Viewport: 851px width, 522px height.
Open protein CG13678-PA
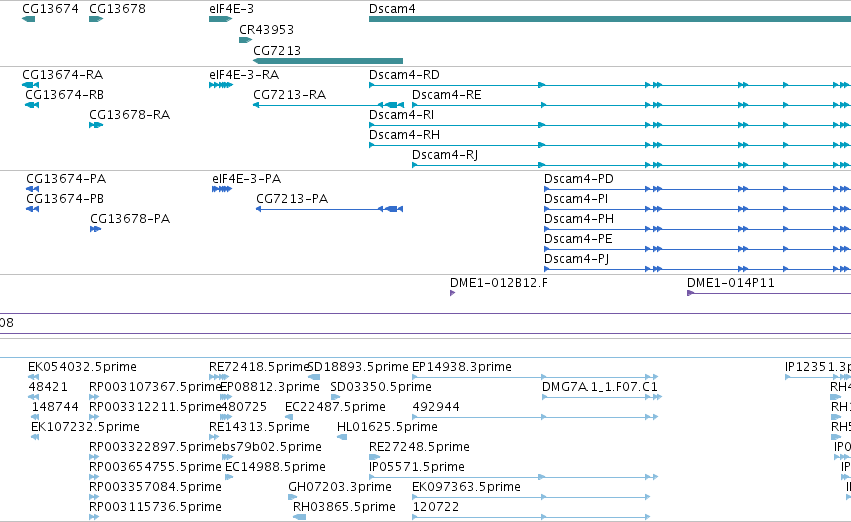point(130,219)
